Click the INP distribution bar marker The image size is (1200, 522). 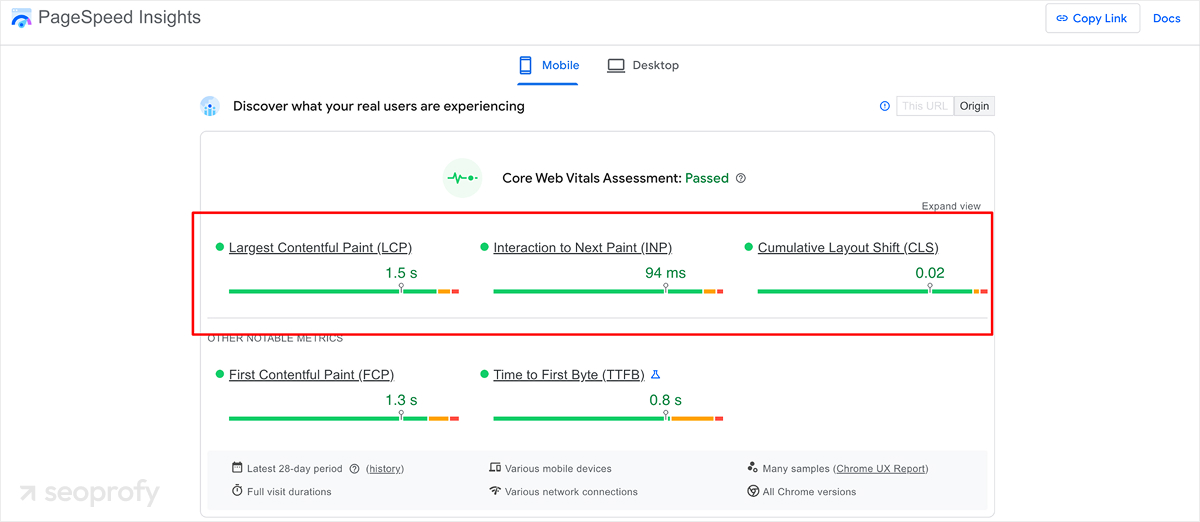[x=666, y=288]
